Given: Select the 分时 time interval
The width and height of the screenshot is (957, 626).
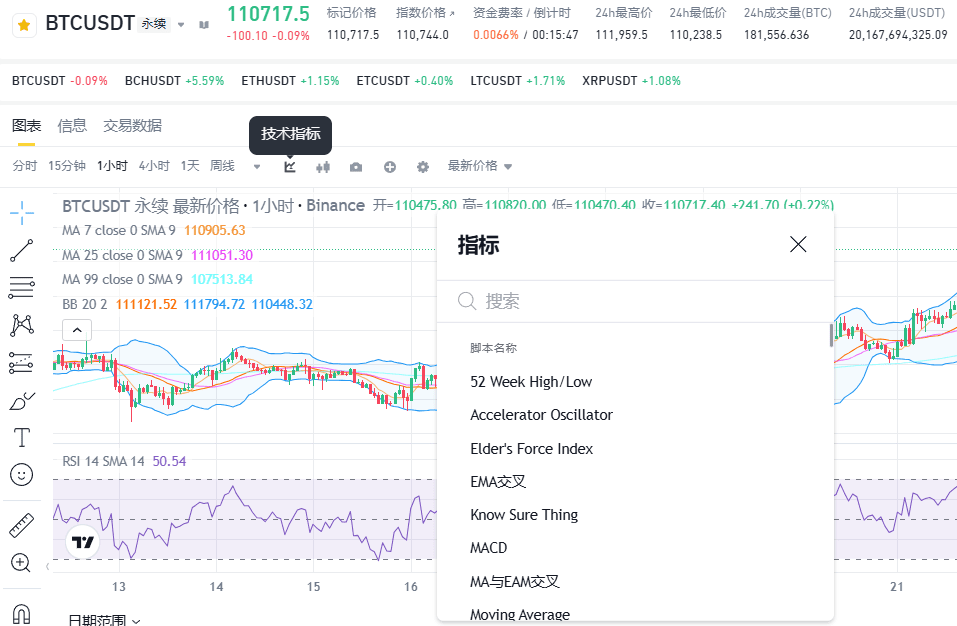Looking at the screenshot, I should click(x=24, y=166).
